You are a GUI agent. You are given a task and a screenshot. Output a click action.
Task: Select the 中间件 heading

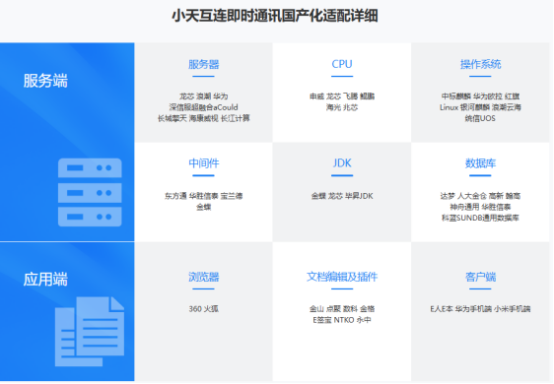point(204,163)
